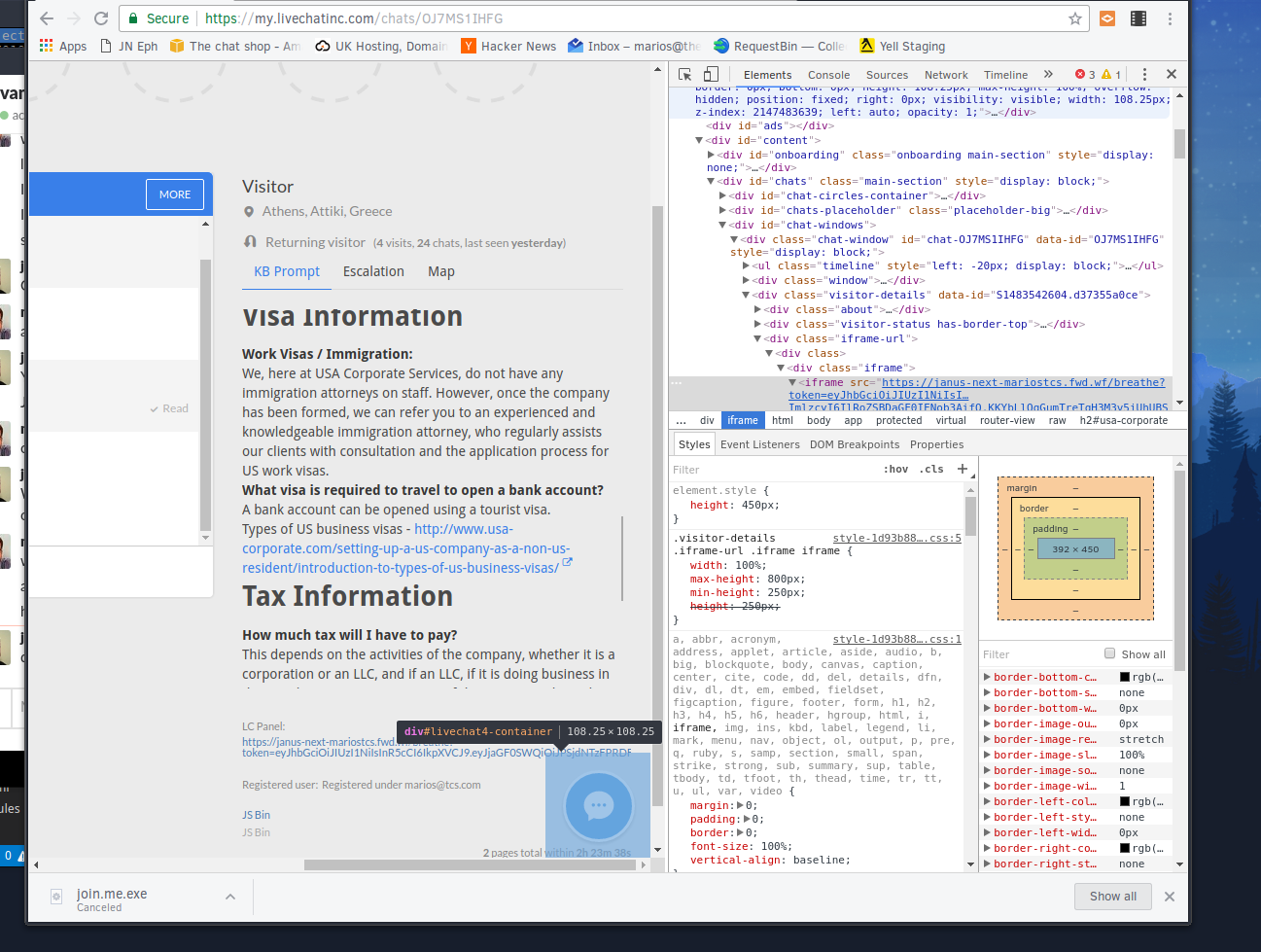Show more DevTools panels with double chevron

(x=1048, y=74)
